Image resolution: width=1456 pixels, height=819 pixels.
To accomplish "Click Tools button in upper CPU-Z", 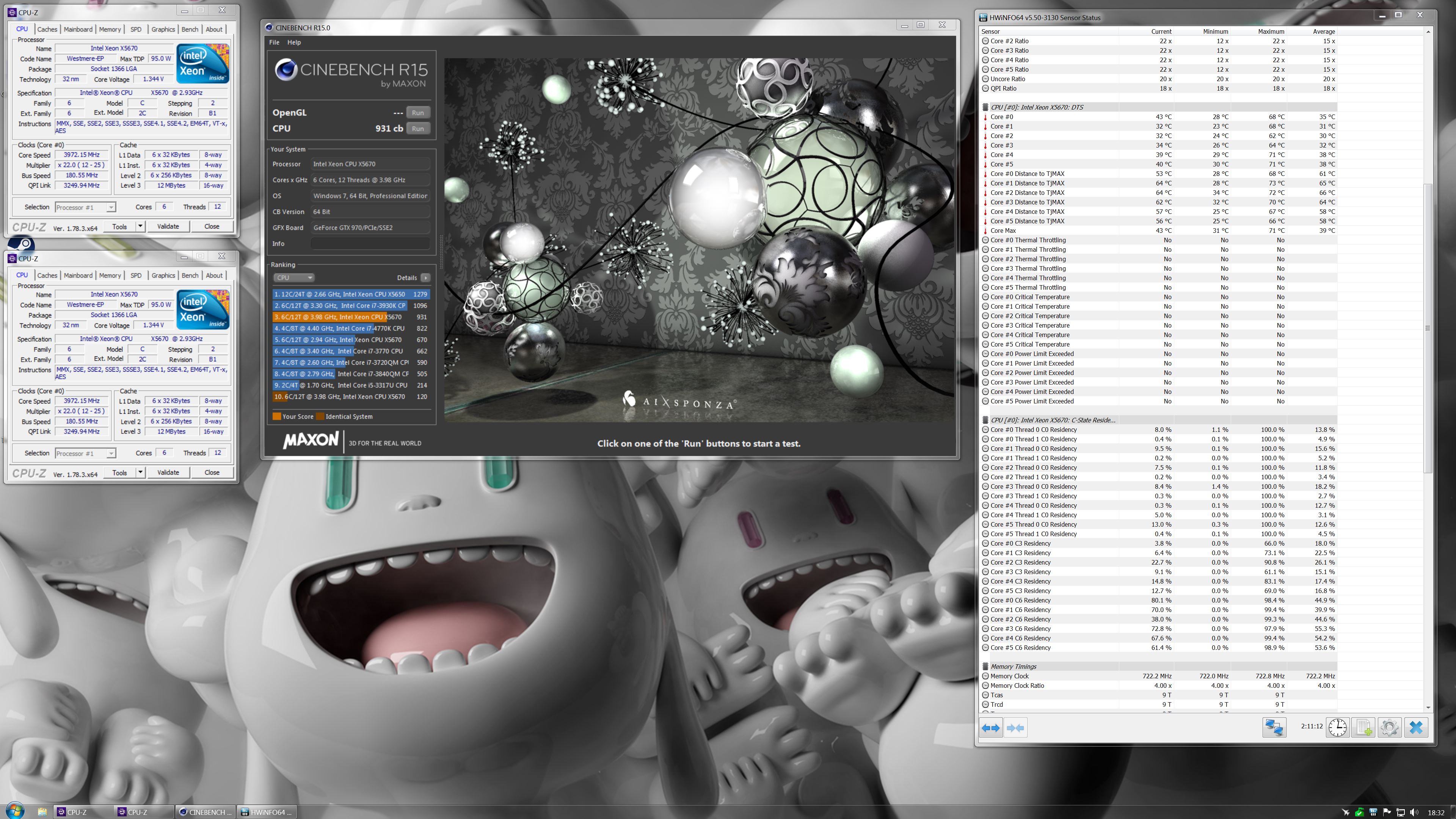I will [x=119, y=226].
